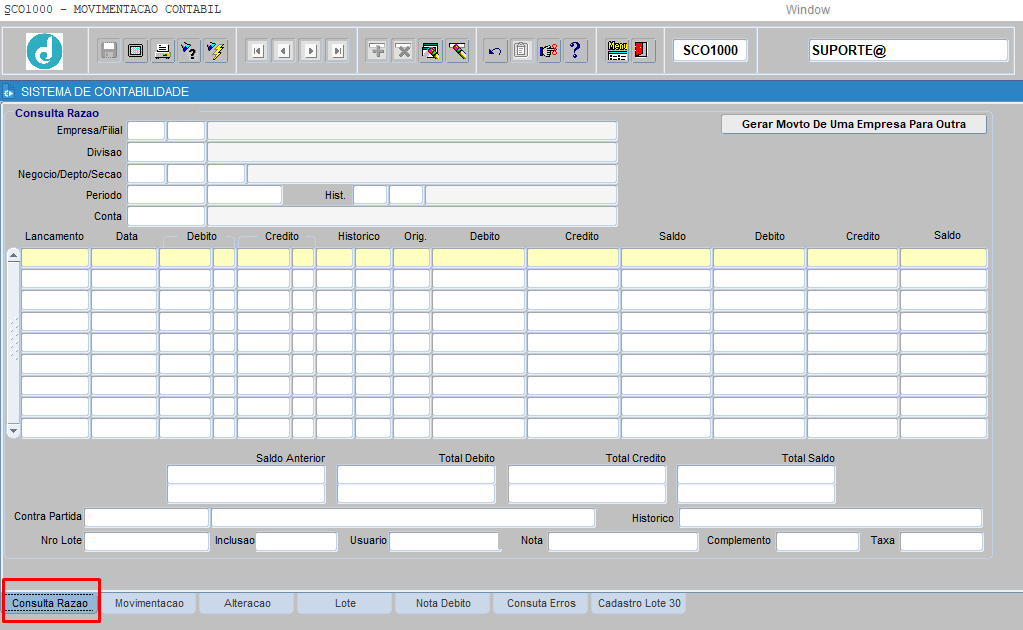Click the Clear field eraser icon
This screenshot has width=1023, height=630.
457,50
